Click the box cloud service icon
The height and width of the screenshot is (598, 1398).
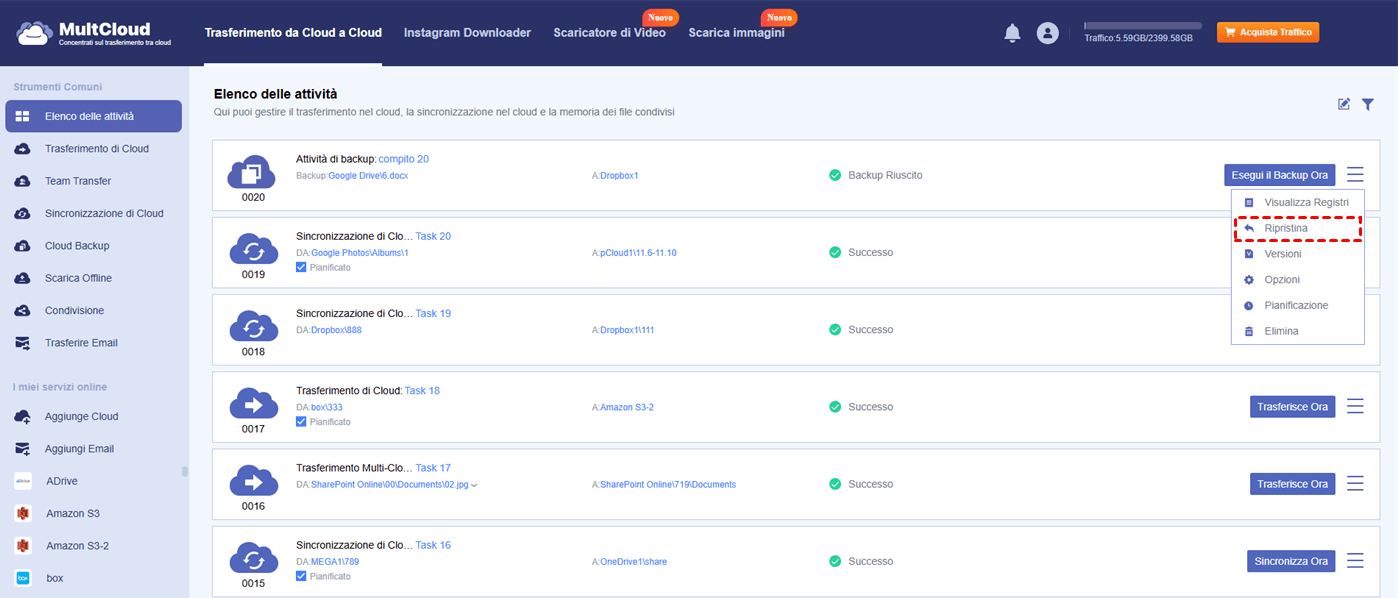[23, 578]
